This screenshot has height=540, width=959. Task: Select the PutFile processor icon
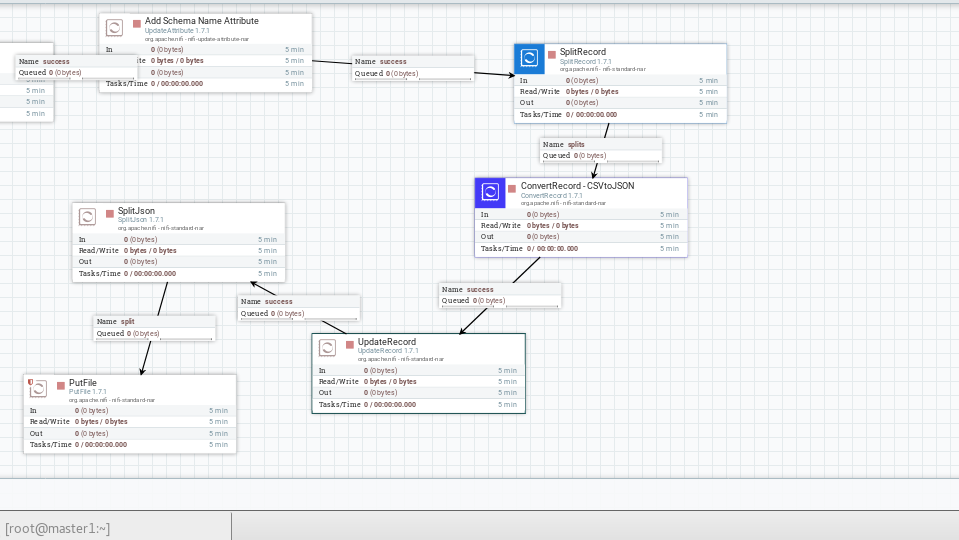pyautogui.click(x=39, y=389)
